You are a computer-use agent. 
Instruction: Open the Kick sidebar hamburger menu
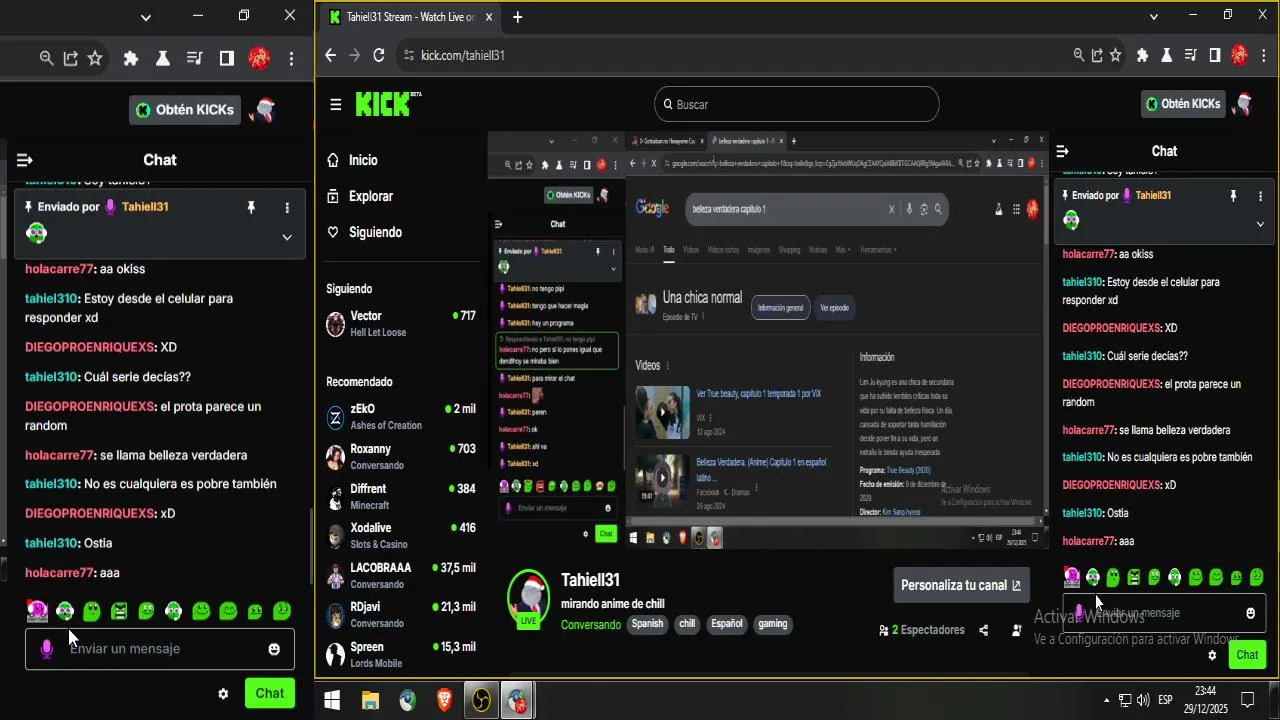336,104
